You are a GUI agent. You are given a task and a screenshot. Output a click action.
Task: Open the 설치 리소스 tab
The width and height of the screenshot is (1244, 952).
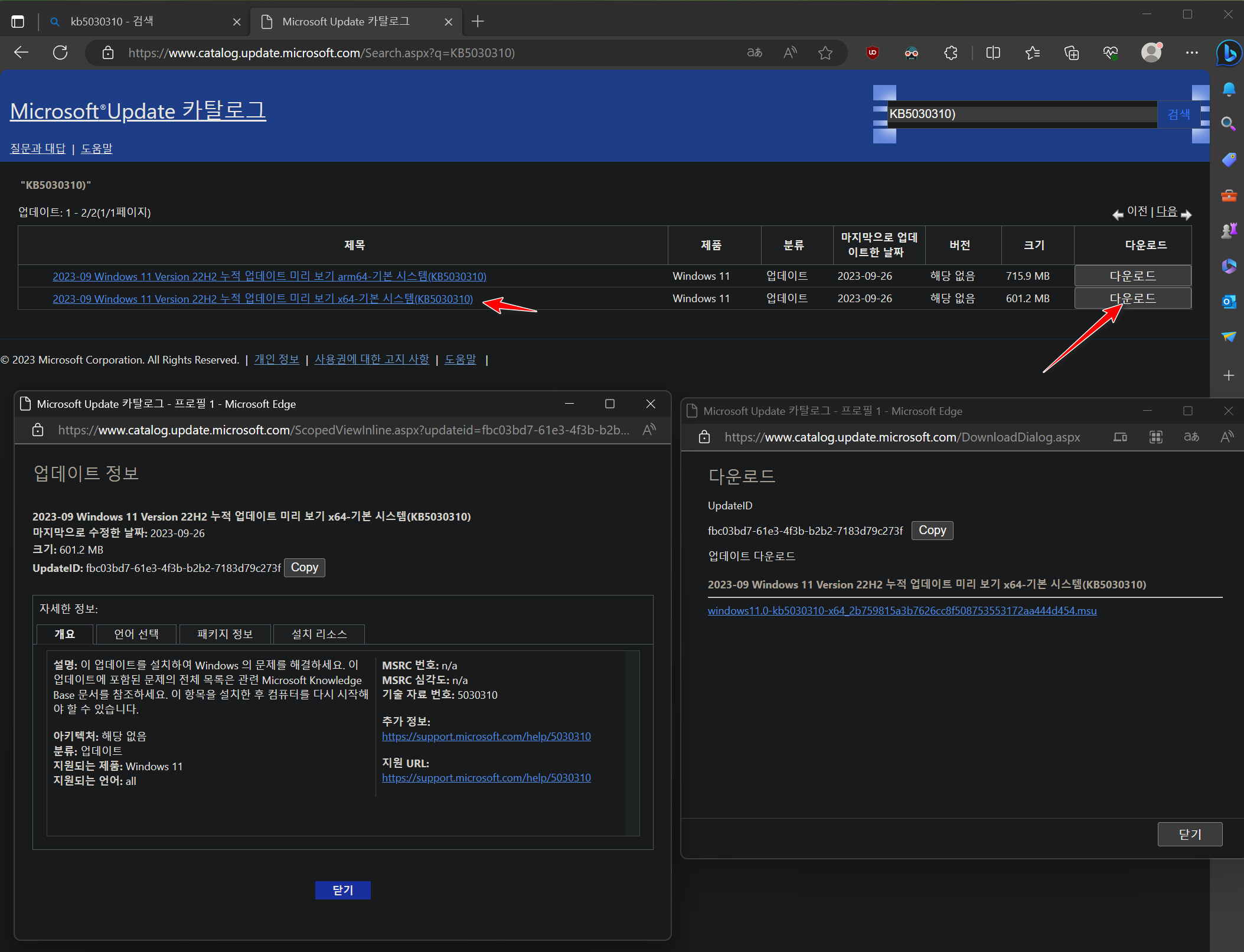[x=319, y=634]
